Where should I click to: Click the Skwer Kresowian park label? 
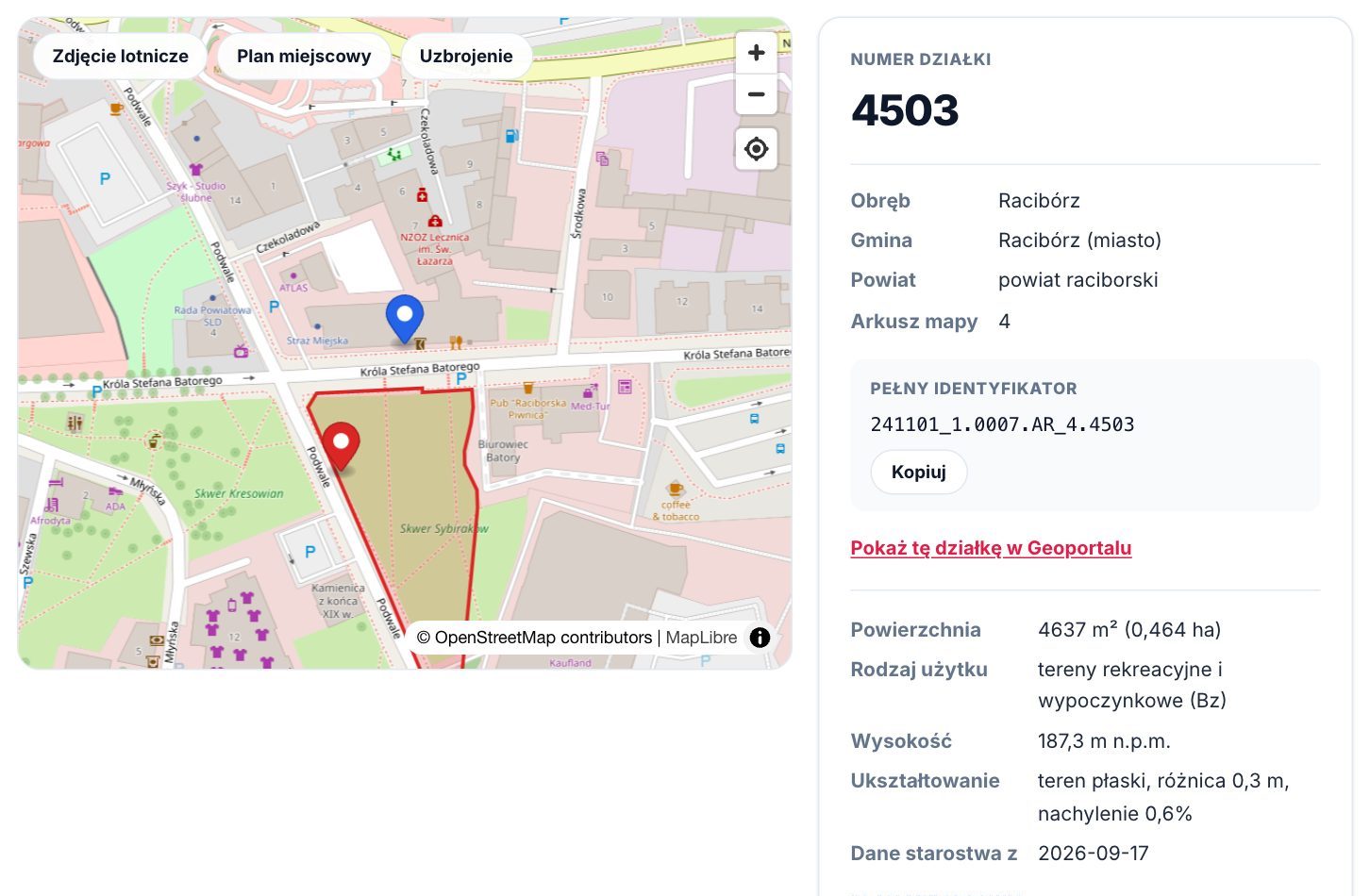click(239, 493)
